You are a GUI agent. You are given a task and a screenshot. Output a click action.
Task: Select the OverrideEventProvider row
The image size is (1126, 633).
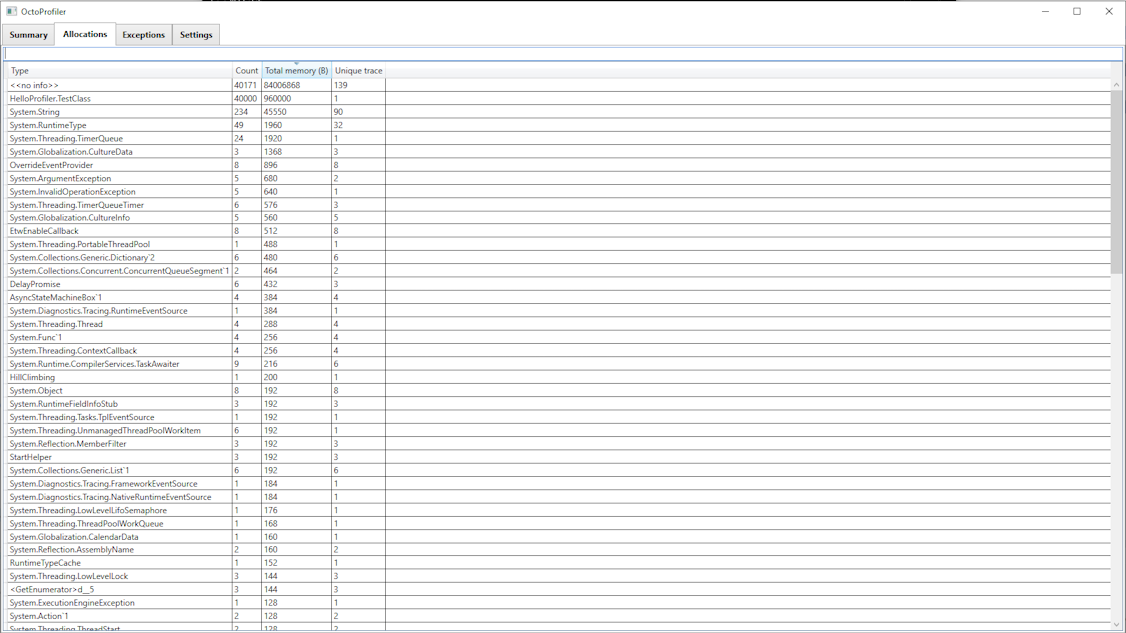point(559,165)
